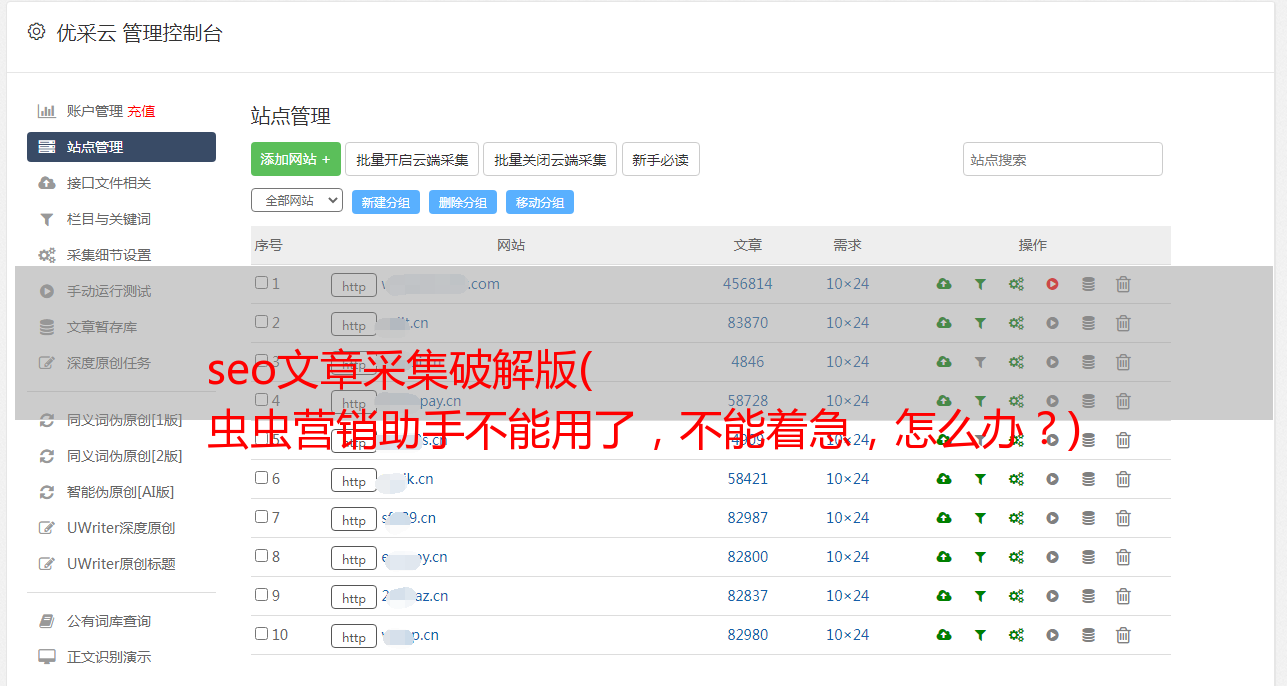Check the box next to number 9
Screen dimensions: 1287x686
261,595
